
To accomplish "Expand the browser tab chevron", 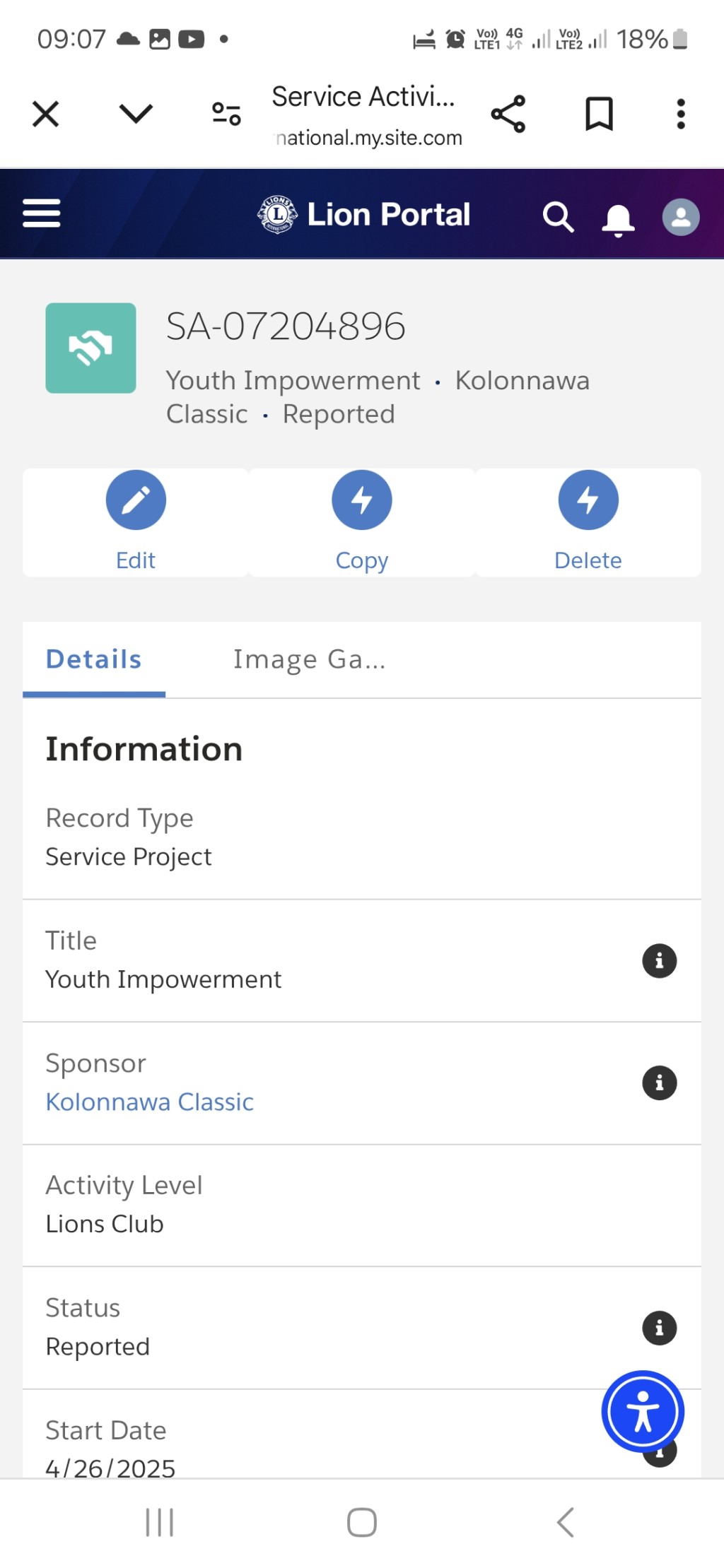I will pos(136,113).
